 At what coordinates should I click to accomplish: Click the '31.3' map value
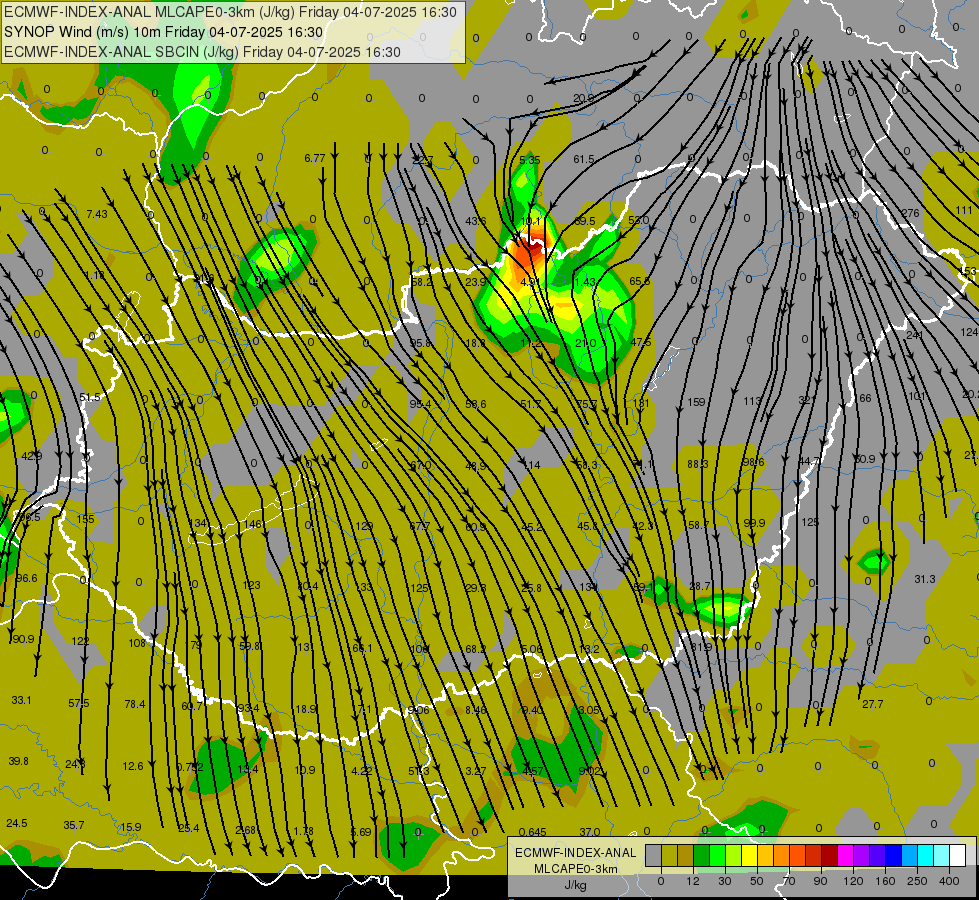[x=925, y=580]
